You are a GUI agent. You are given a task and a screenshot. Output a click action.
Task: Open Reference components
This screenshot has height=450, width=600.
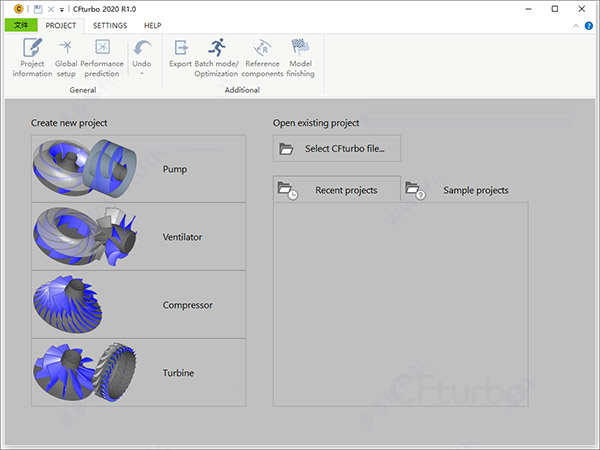[263, 56]
